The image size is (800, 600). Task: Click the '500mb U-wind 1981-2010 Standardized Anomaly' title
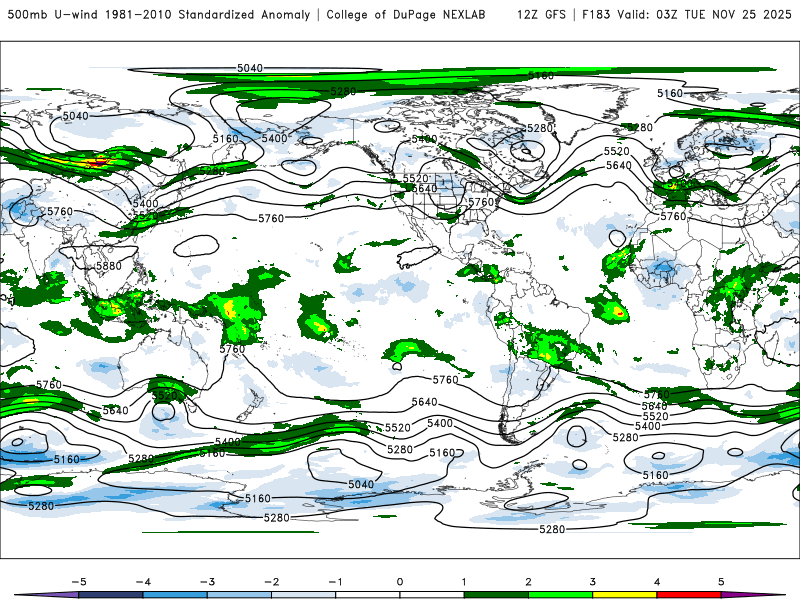tap(159, 14)
